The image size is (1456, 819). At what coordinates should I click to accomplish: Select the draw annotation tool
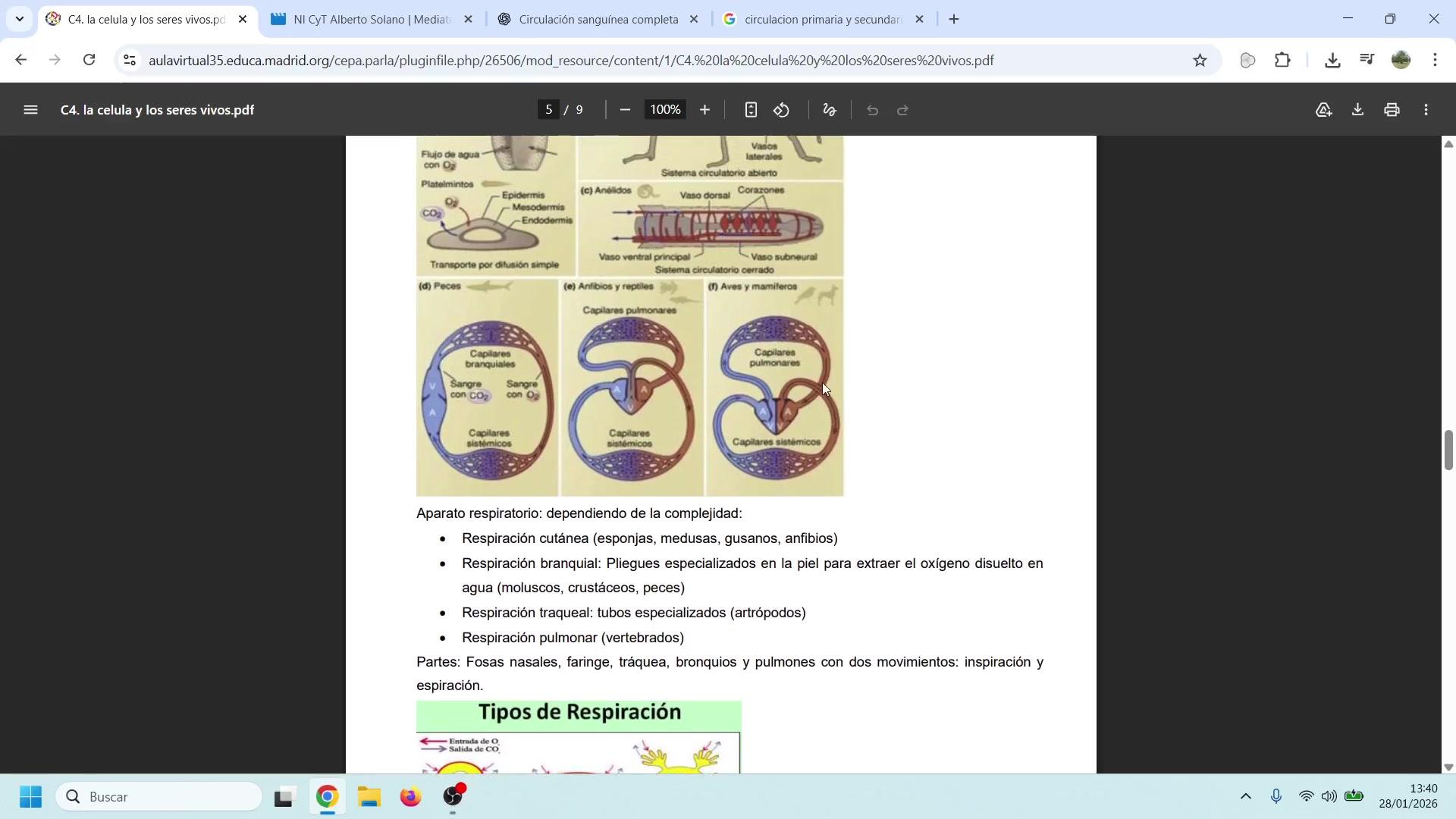830,110
